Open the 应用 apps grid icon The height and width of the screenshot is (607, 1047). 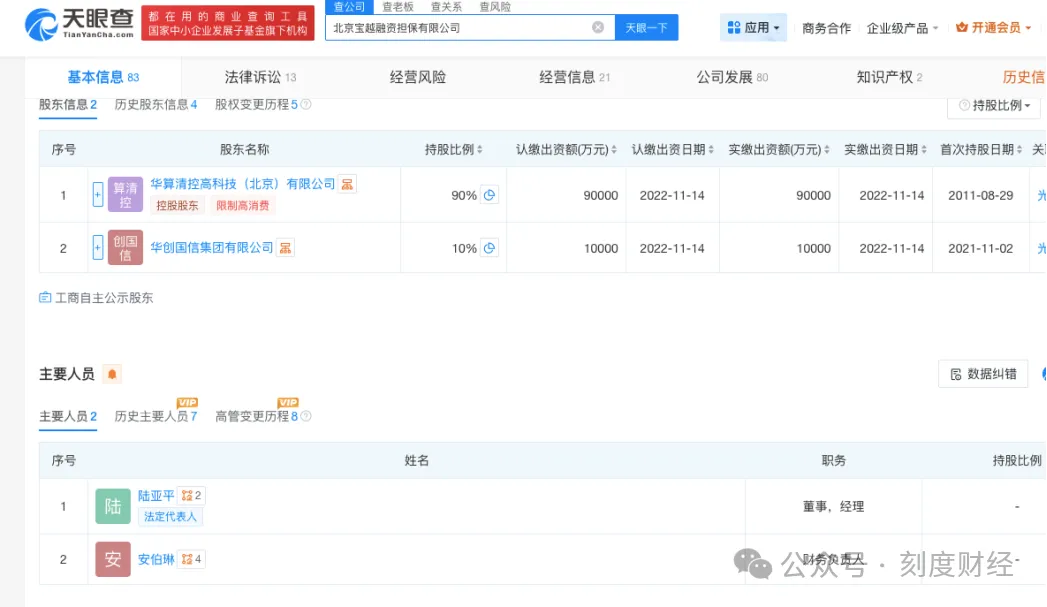(x=734, y=27)
